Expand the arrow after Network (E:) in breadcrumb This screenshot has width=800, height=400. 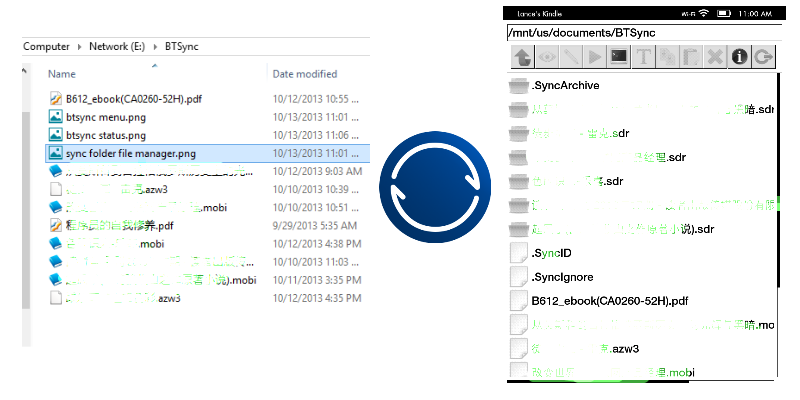155,47
